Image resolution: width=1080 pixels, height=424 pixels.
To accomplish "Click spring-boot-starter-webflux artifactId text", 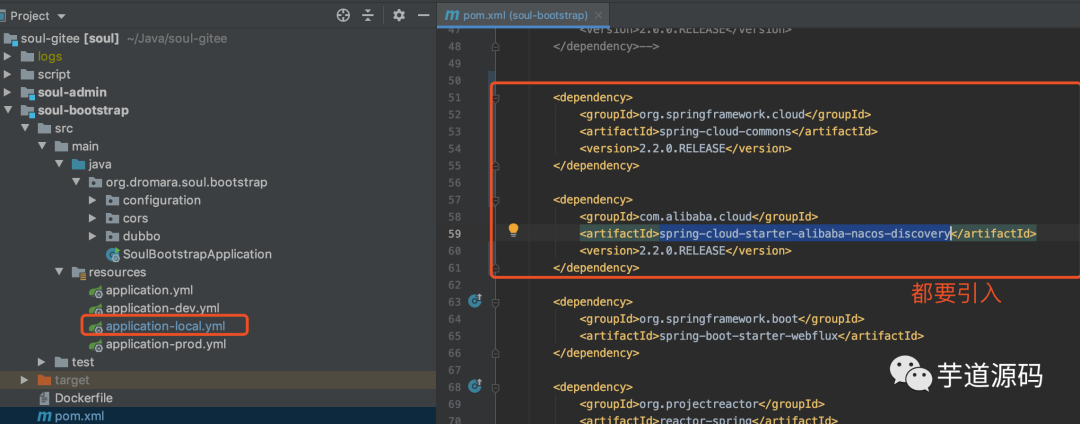I will (x=749, y=336).
